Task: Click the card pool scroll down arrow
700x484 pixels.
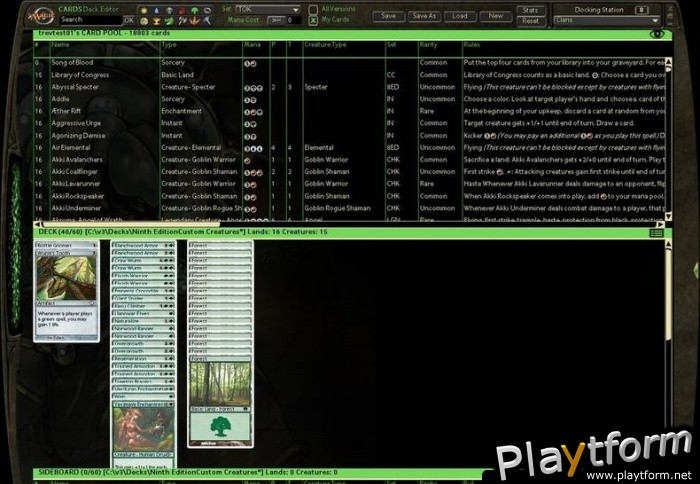Action: click(669, 217)
